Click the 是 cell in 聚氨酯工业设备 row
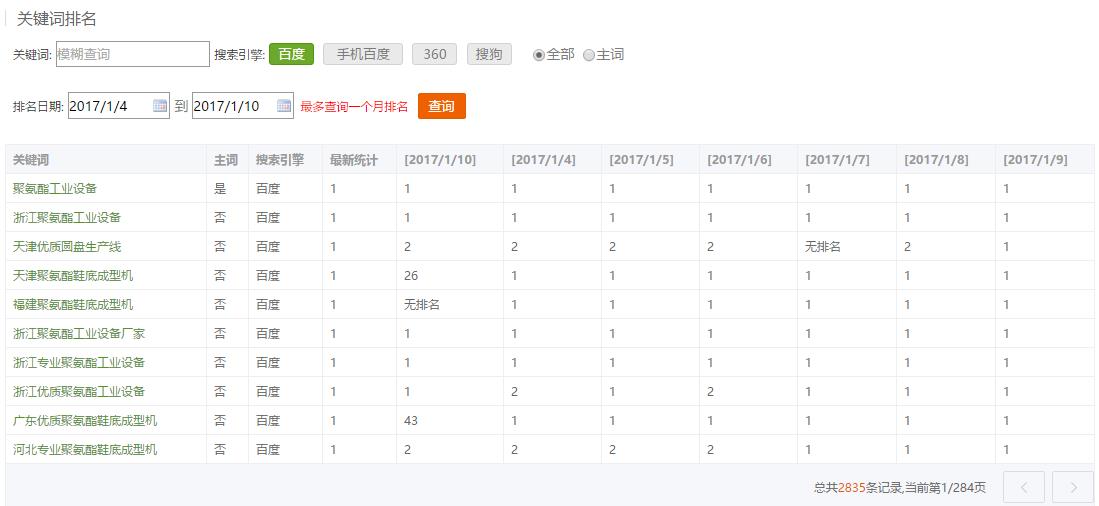The image size is (1099, 506). tap(219, 189)
